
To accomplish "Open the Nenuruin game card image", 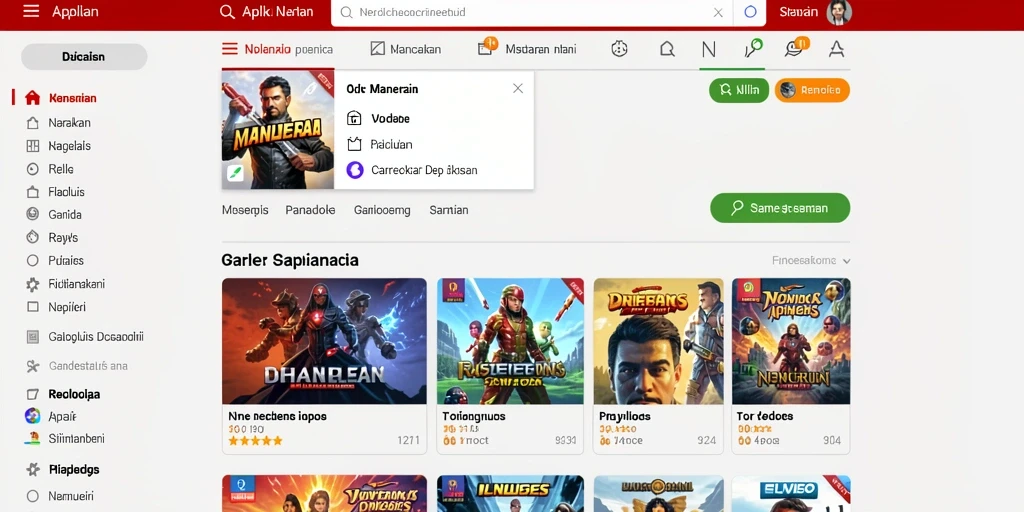I will point(791,341).
